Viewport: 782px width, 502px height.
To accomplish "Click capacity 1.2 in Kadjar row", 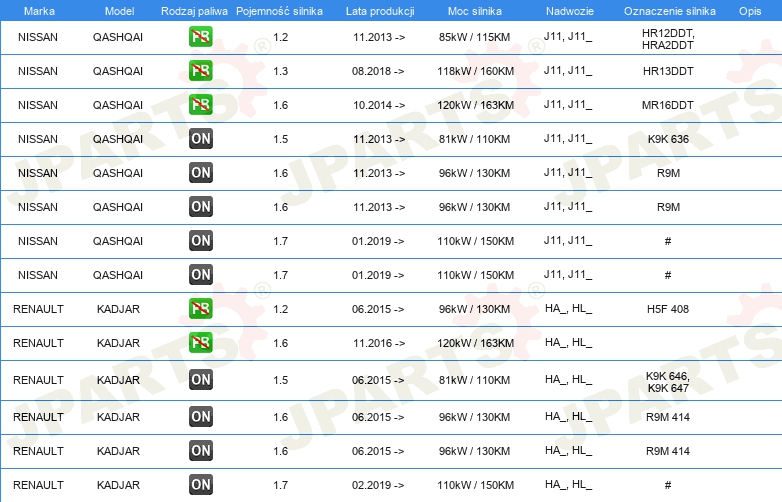I will [x=280, y=309].
